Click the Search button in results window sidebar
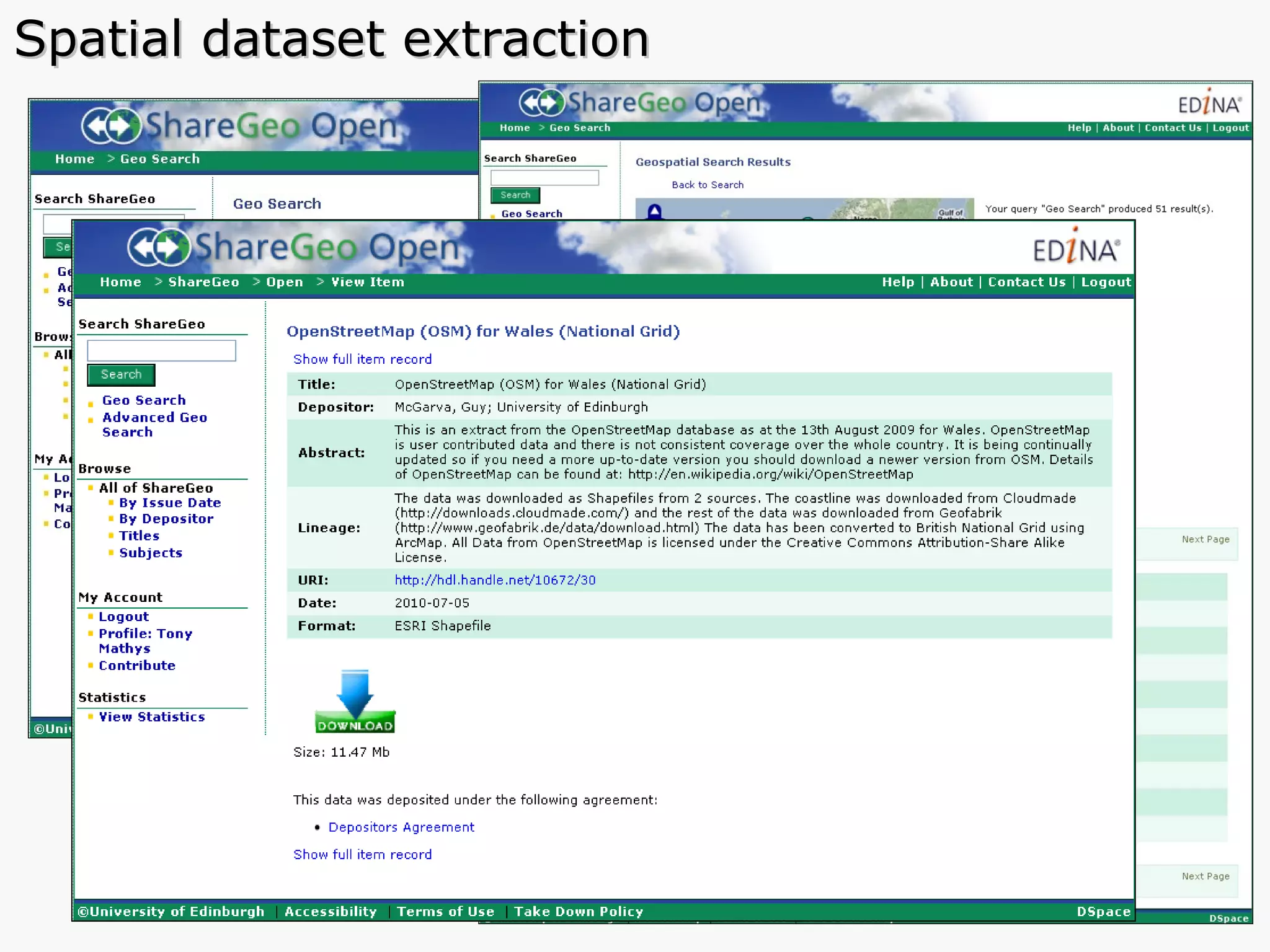 [515, 195]
